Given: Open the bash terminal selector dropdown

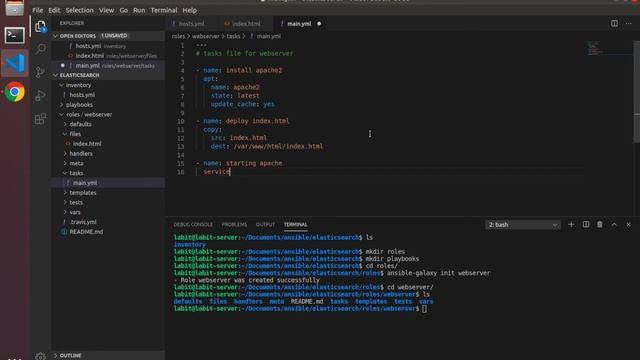Looking at the screenshot, I should pos(522,225).
